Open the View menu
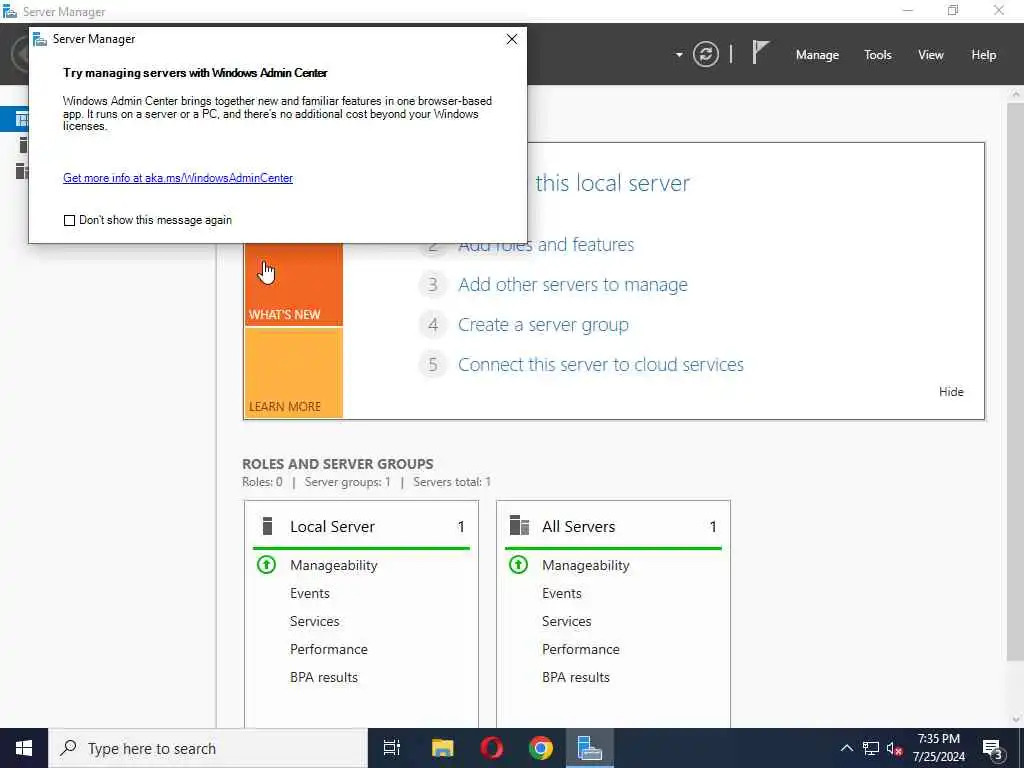Image resolution: width=1024 pixels, height=768 pixels. click(931, 55)
